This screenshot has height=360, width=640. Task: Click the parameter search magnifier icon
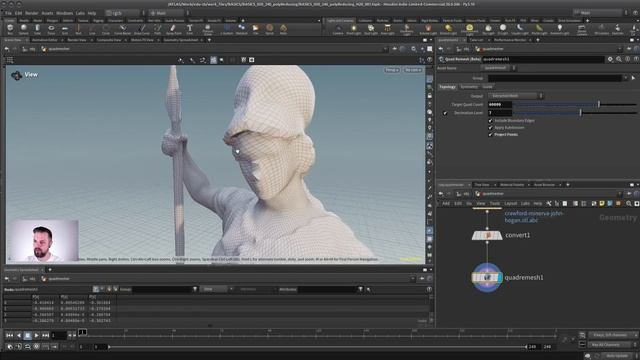(x=619, y=59)
